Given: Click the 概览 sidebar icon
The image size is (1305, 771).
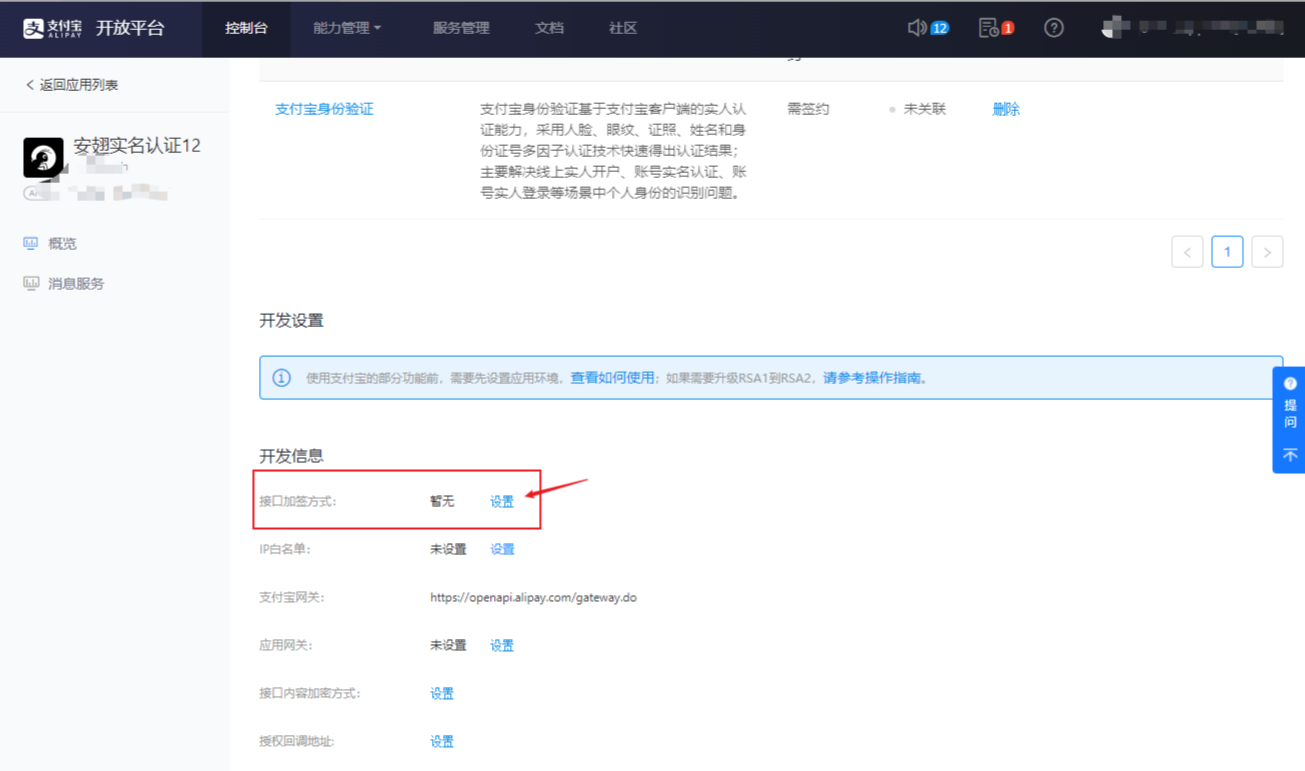Looking at the screenshot, I should (31, 243).
